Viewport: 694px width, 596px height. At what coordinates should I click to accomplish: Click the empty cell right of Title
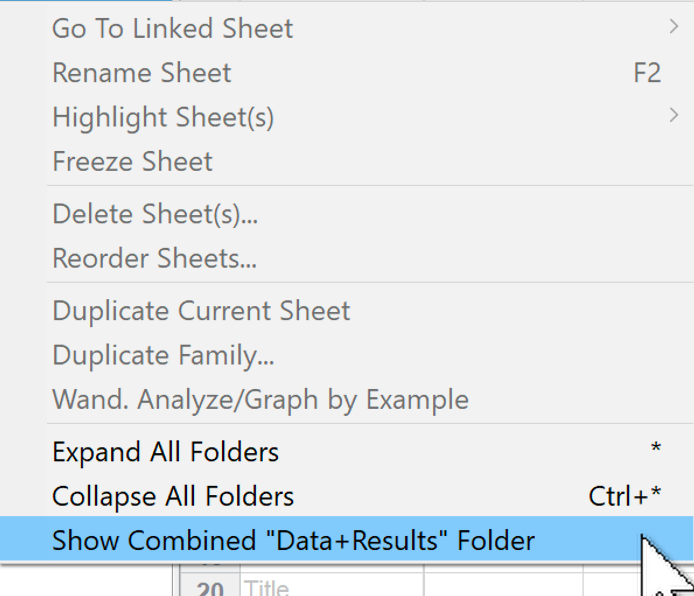point(503,587)
